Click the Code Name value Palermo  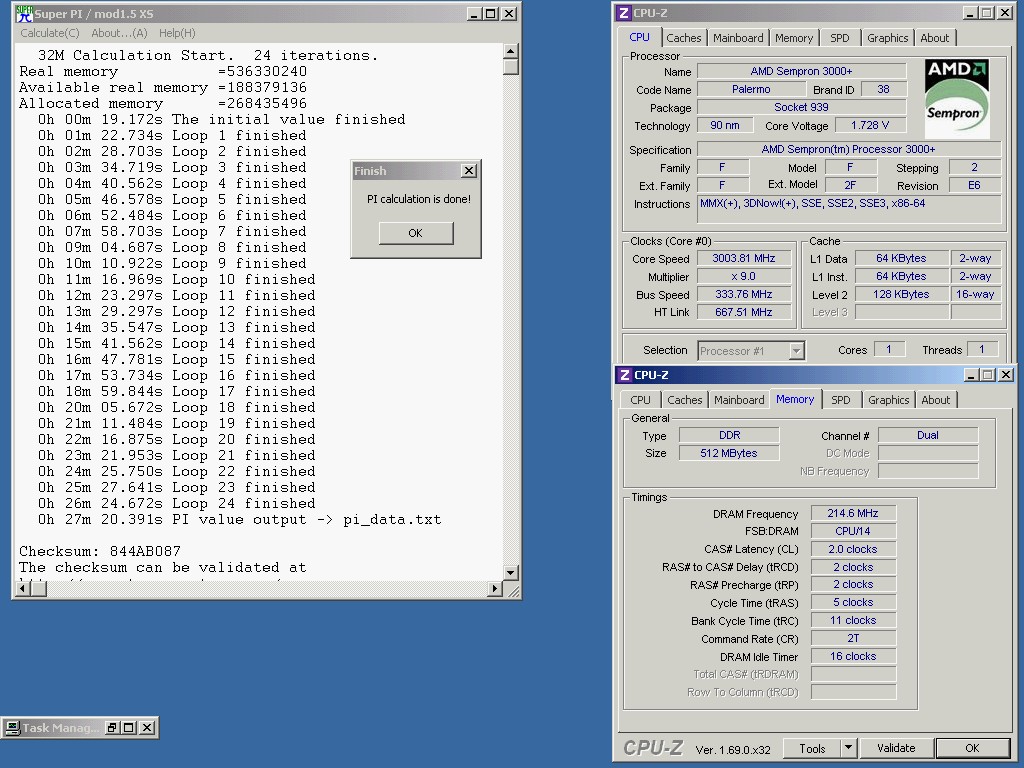751,89
